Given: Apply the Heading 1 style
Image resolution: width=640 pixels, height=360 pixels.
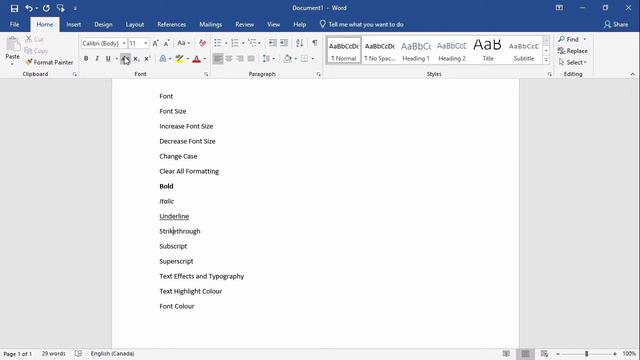Looking at the screenshot, I should point(416,51).
